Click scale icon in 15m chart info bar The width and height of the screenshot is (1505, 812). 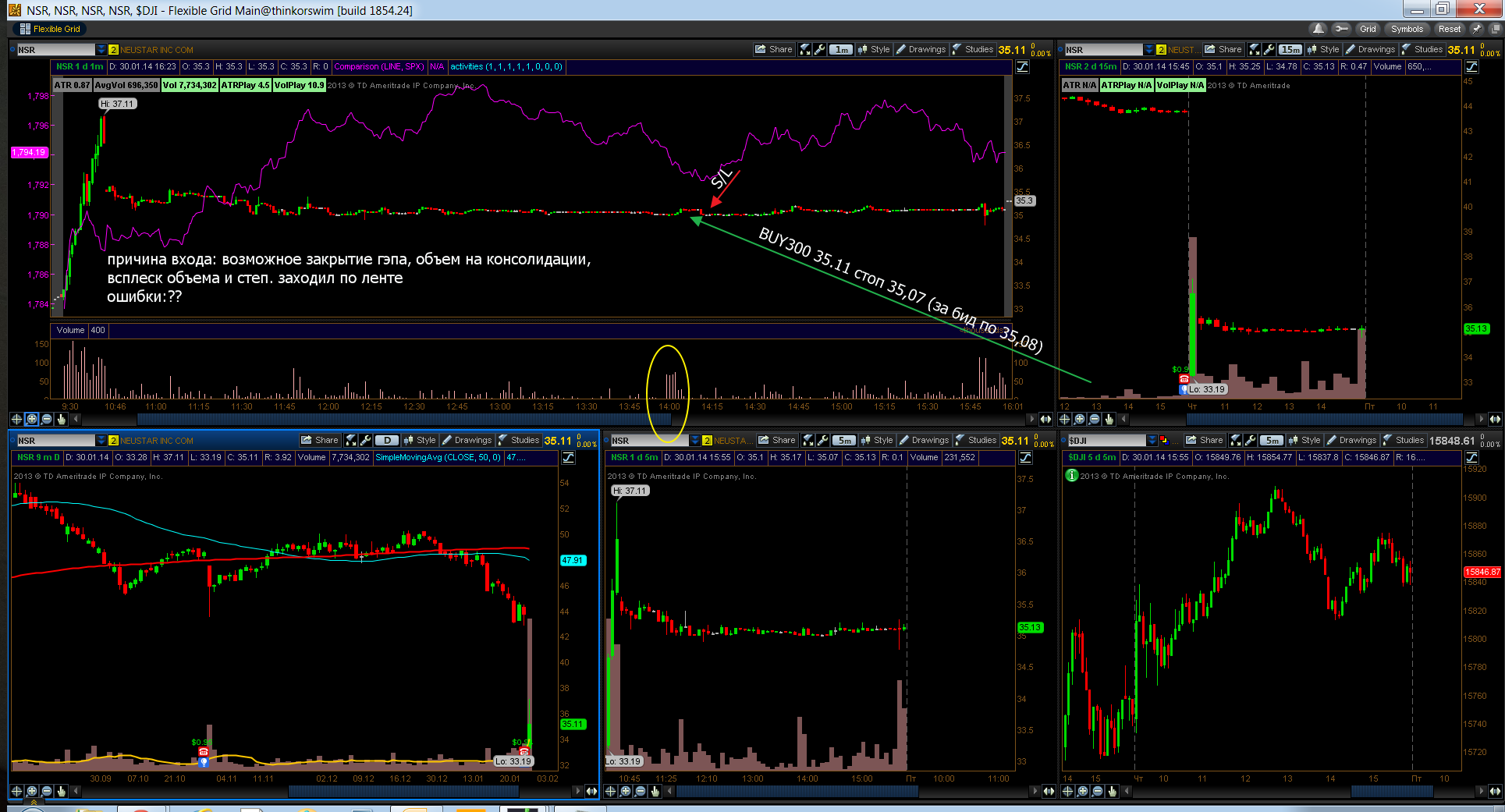[x=1471, y=67]
